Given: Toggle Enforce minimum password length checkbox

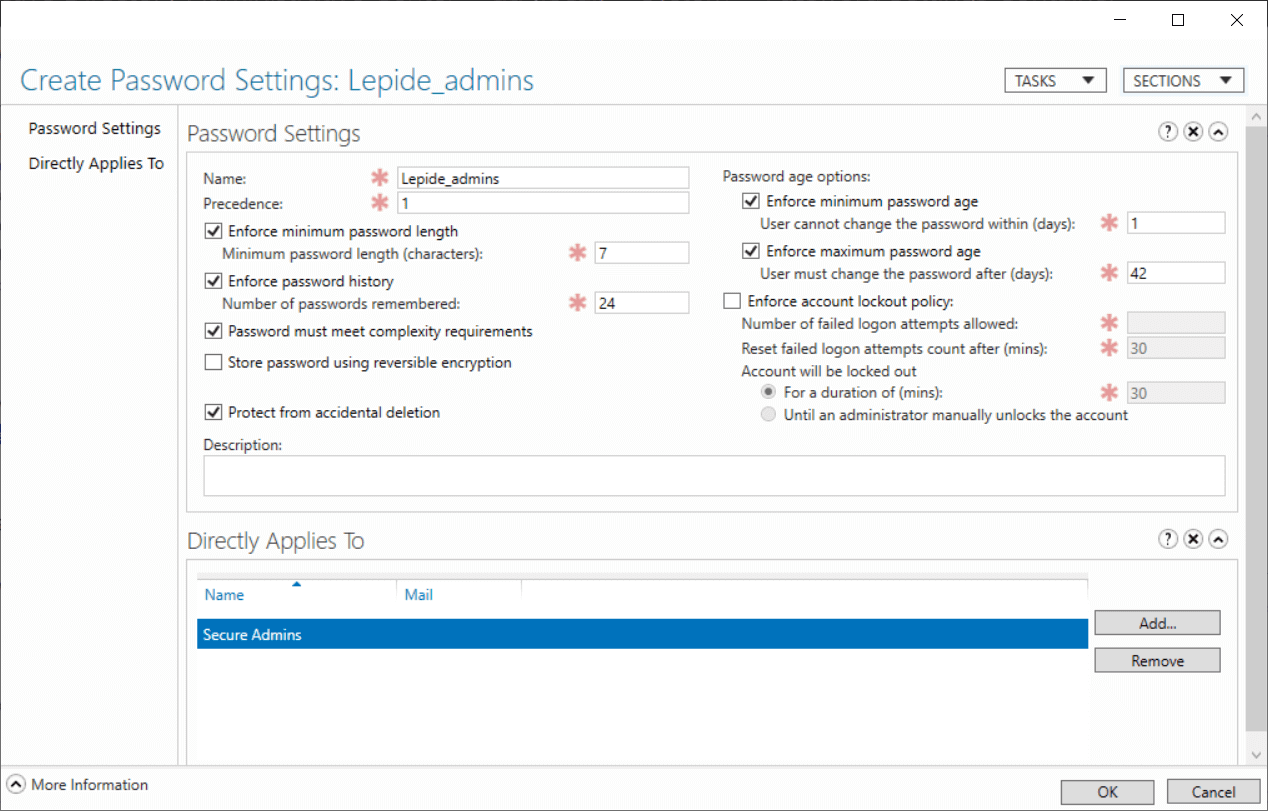Looking at the screenshot, I should (213, 231).
